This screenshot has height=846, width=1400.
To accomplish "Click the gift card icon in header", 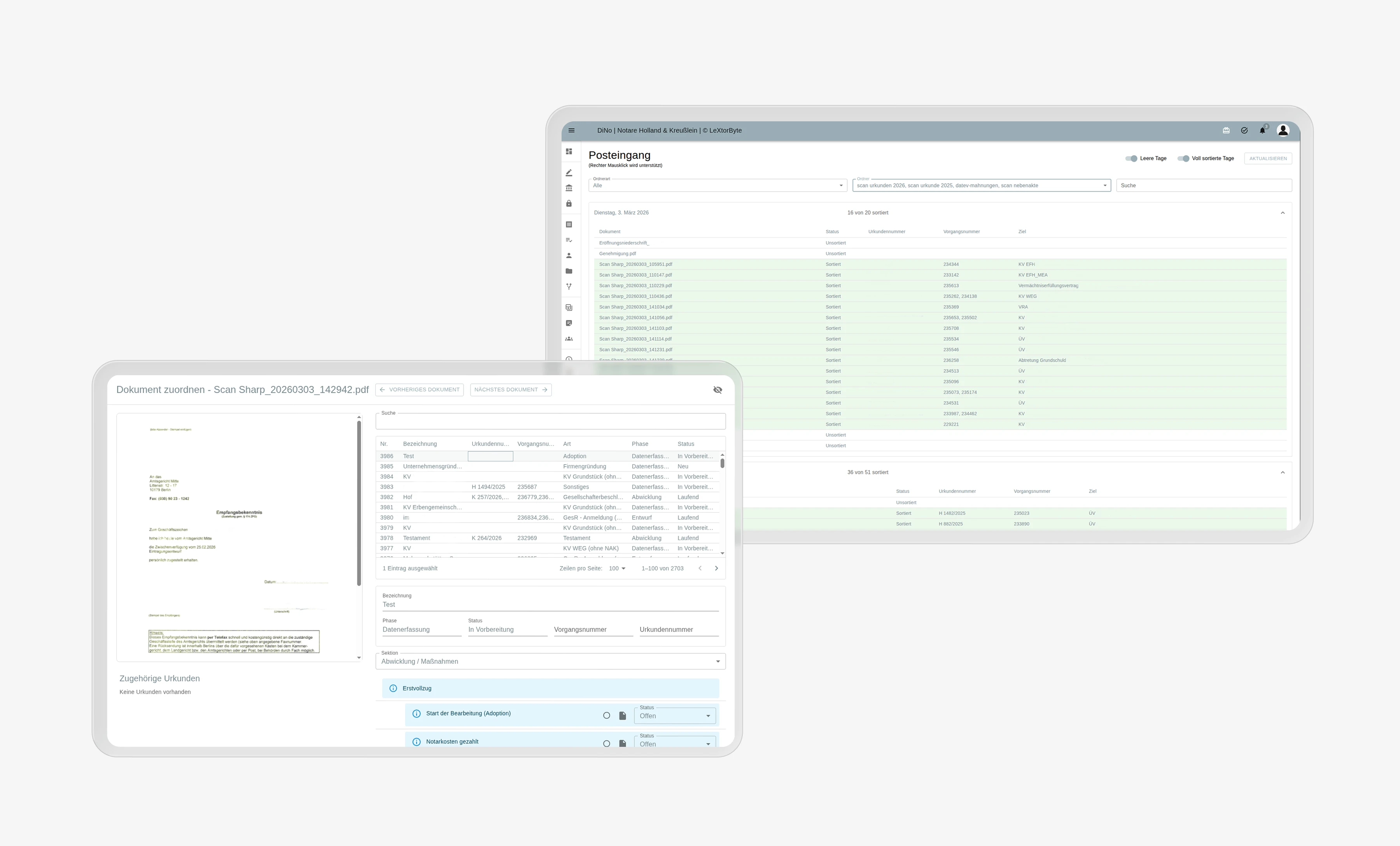I will 1226,131.
